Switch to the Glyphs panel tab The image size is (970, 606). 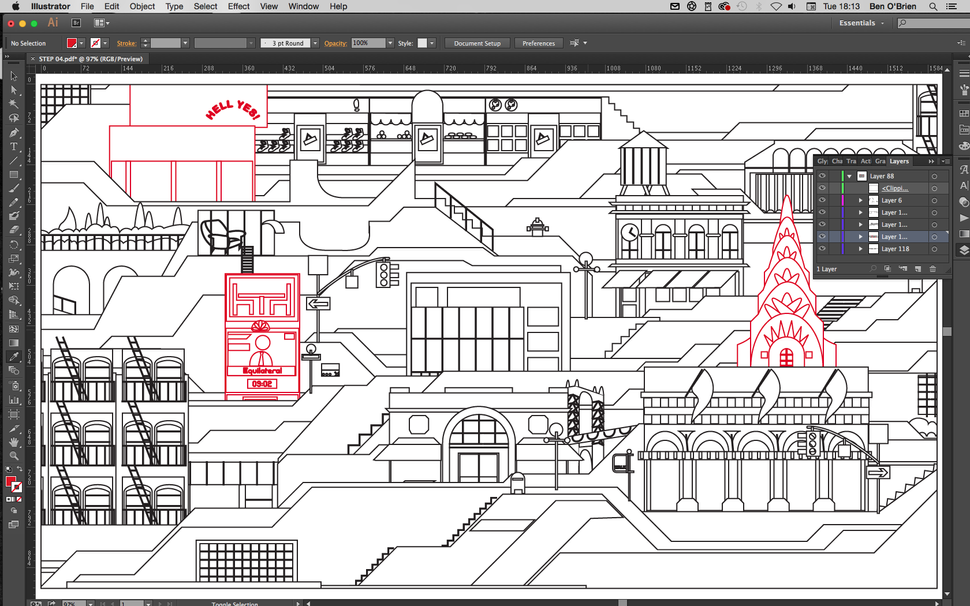click(x=821, y=161)
